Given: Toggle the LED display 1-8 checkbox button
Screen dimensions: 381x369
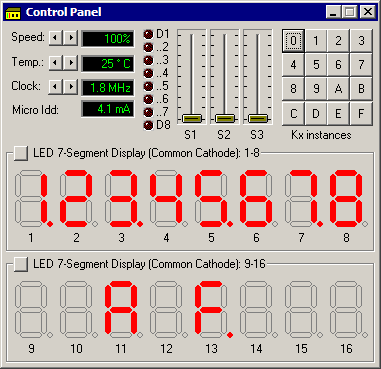Looking at the screenshot, I should [x=21, y=153].
